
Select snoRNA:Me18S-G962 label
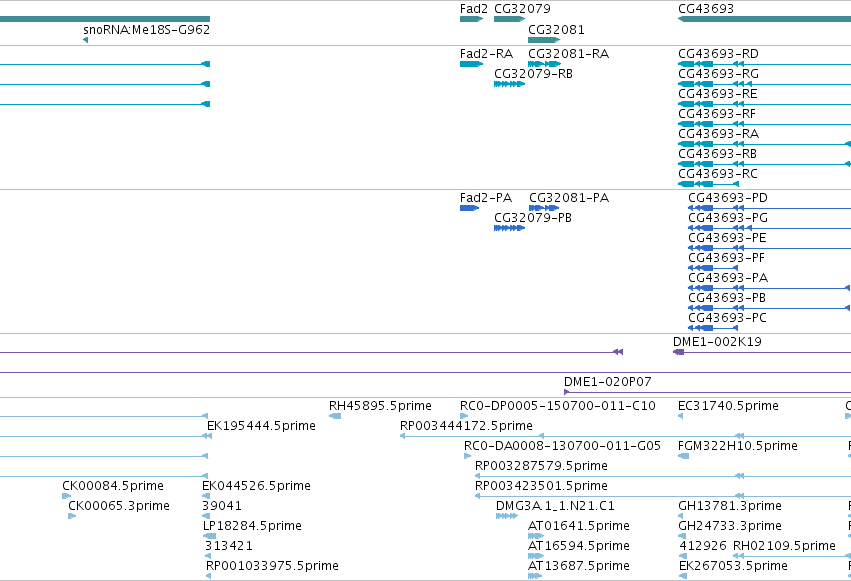[x=147, y=29]
